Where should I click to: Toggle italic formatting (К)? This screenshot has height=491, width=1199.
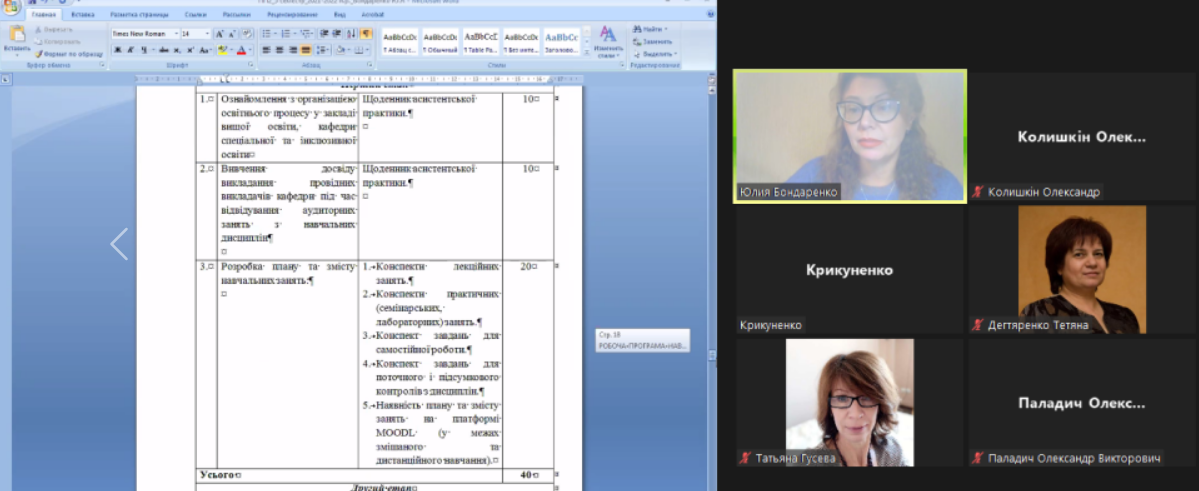pos(129,50)
